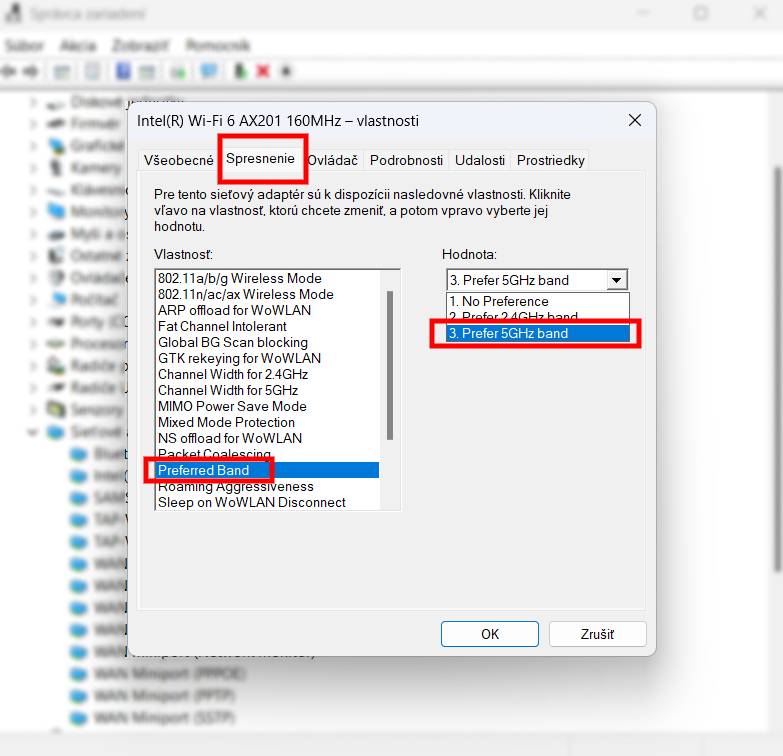Screen dimensions: 783x756
Task: Click the Kamery category icon in device tree
Action: [x=56, y=167]
